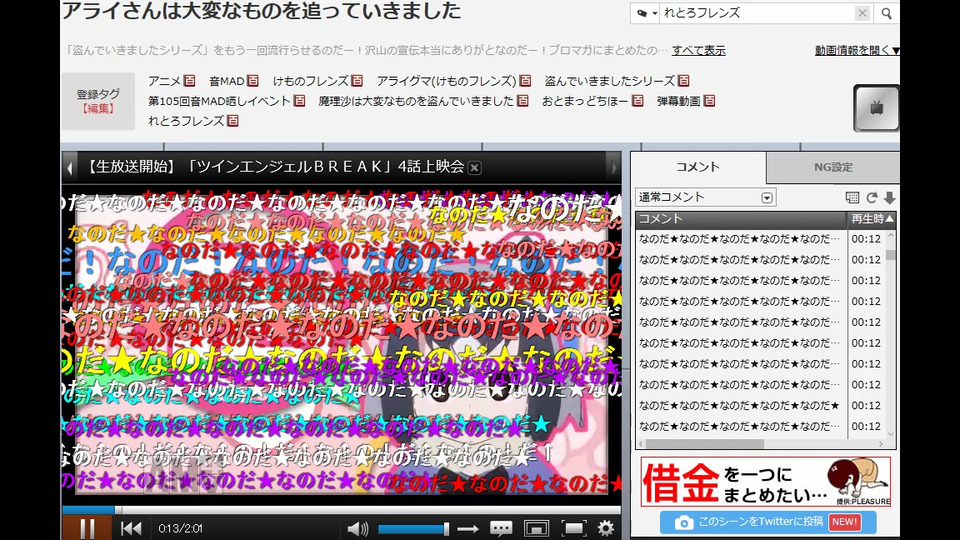Open the 盗んでいきましたシリーズ tag
Image resolution: width=960 pixels, height=540 pixels.
tap(610, 81)
